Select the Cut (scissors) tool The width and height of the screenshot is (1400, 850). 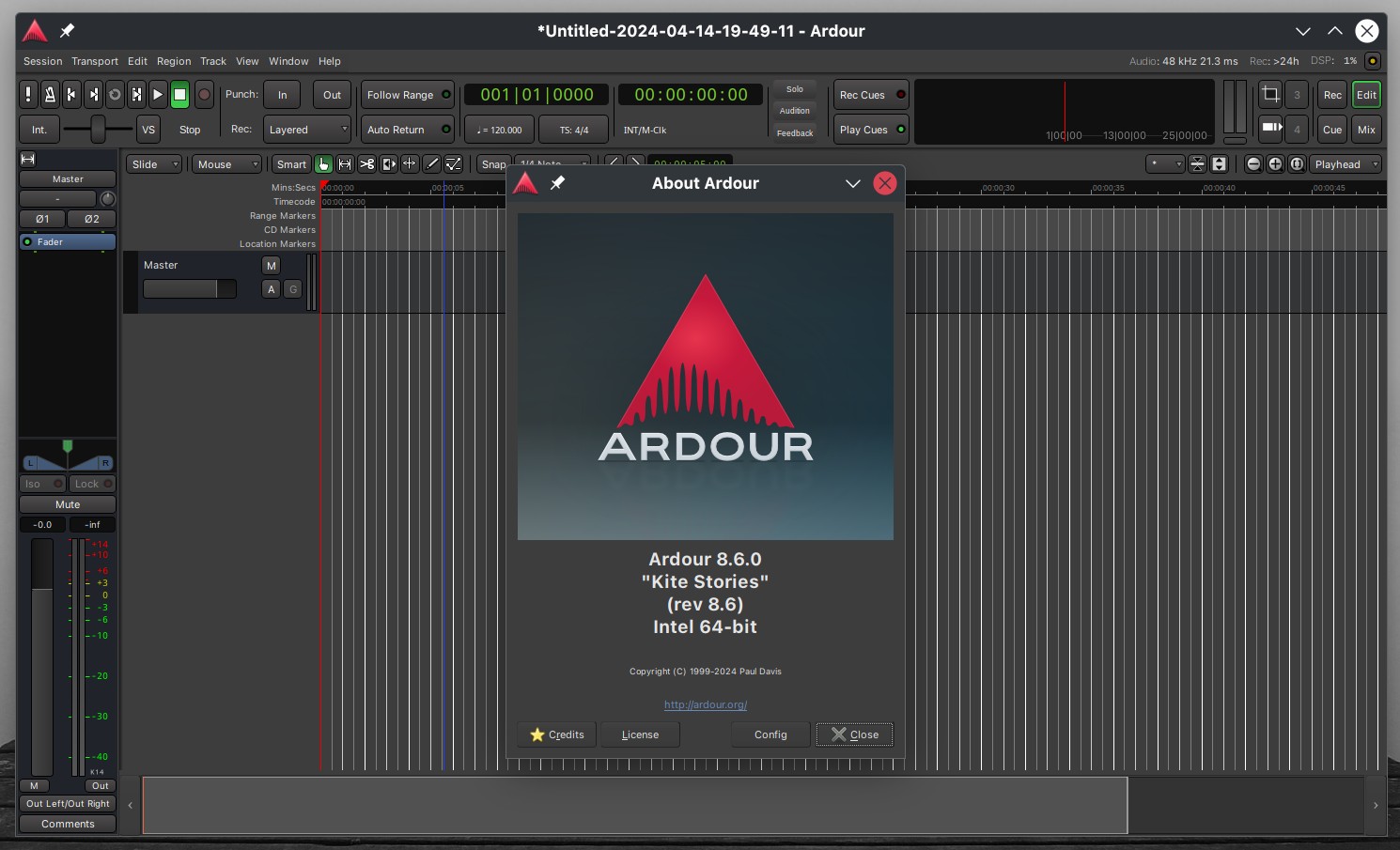point(366,164)
